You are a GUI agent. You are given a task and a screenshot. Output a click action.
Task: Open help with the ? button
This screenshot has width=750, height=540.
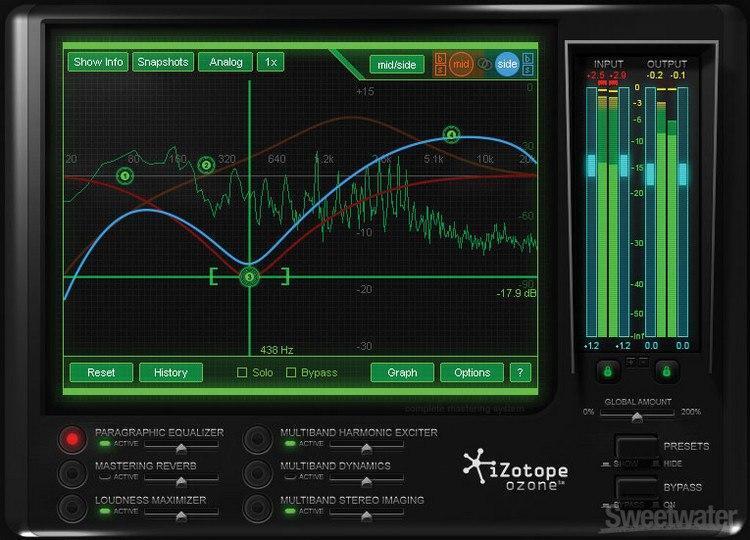tap(520, 373)
